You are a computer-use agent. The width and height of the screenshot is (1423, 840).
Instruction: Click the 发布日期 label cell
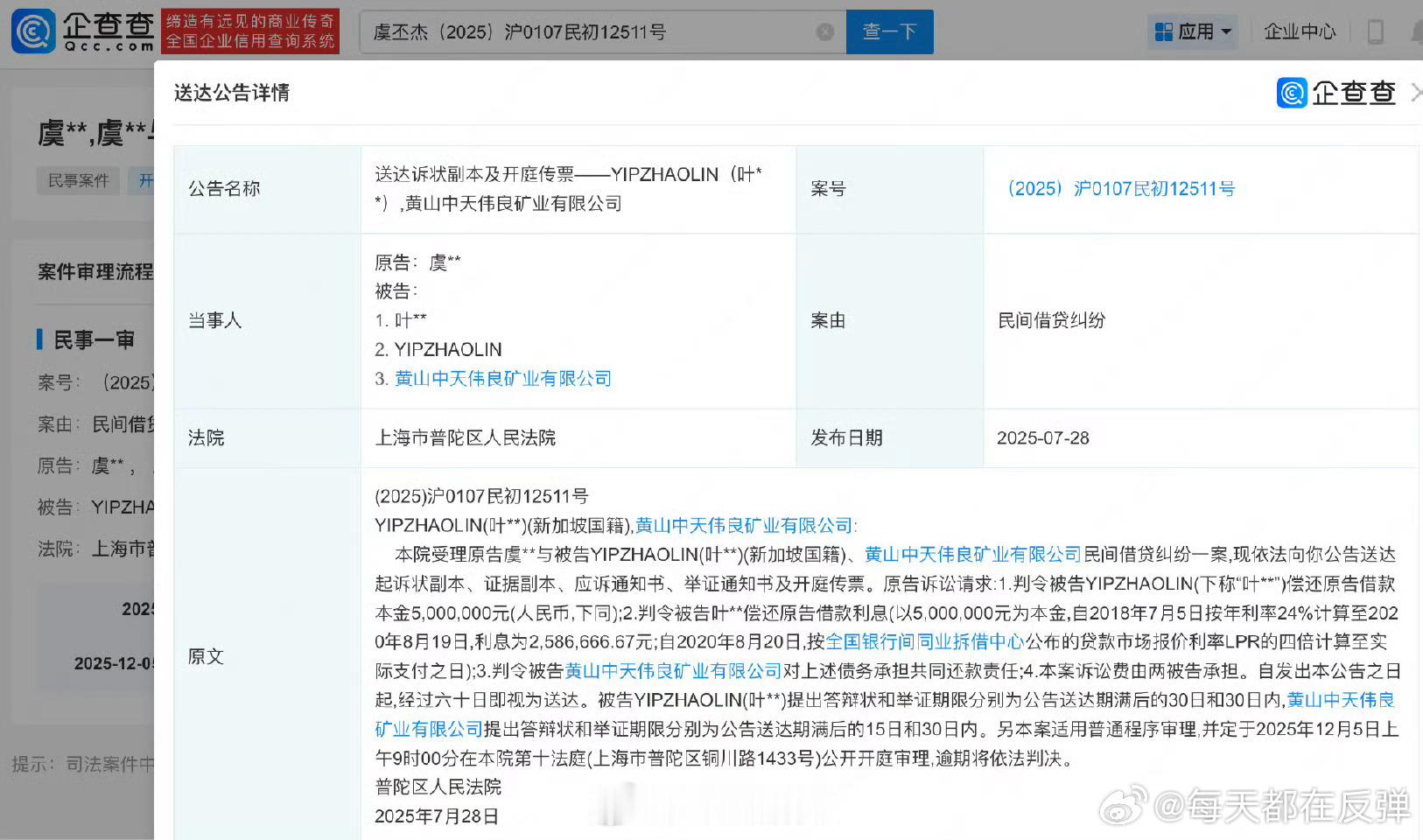(890, 438)
